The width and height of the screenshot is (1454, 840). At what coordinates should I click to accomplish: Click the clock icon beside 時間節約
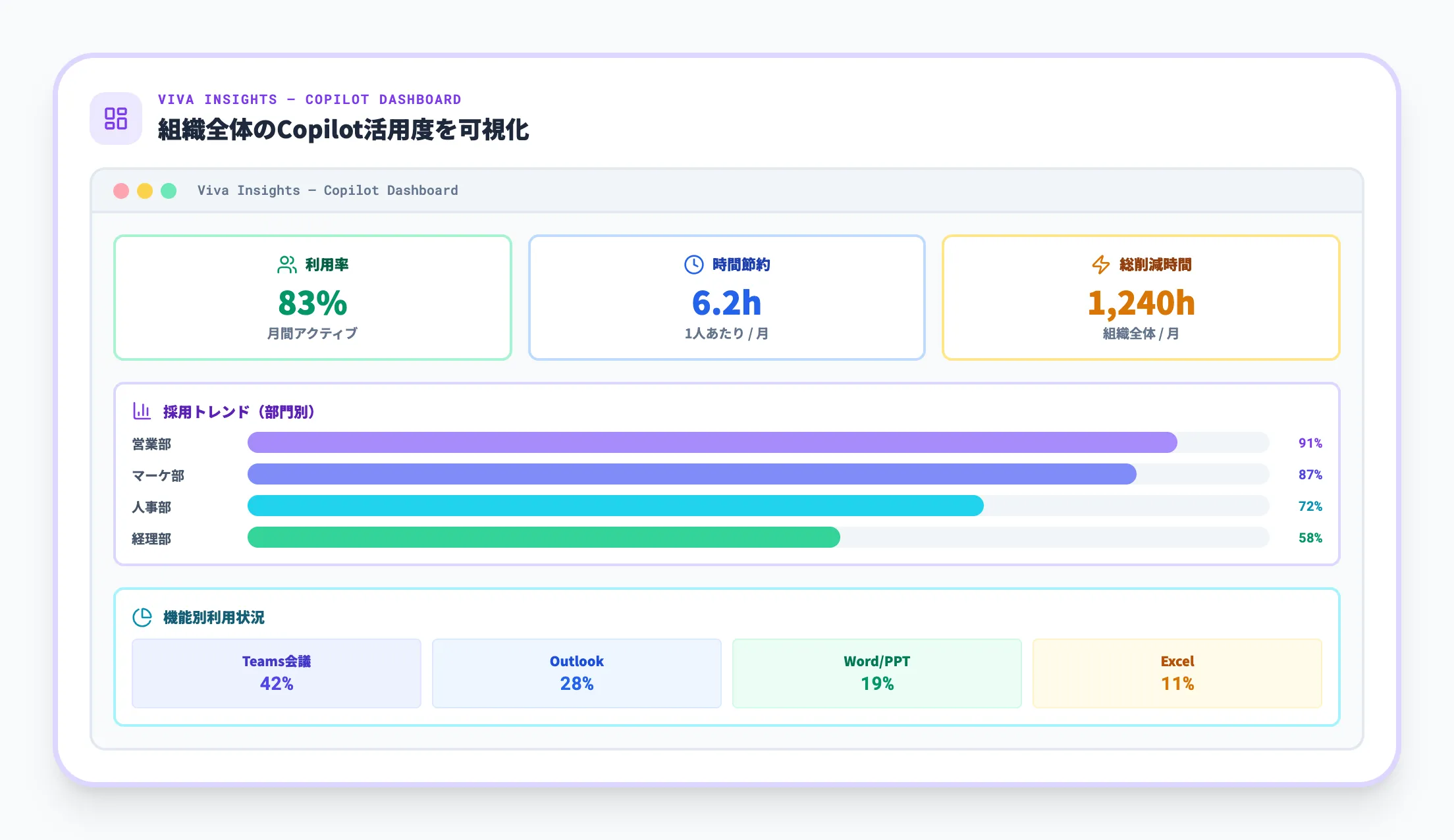tap(693, 264)
